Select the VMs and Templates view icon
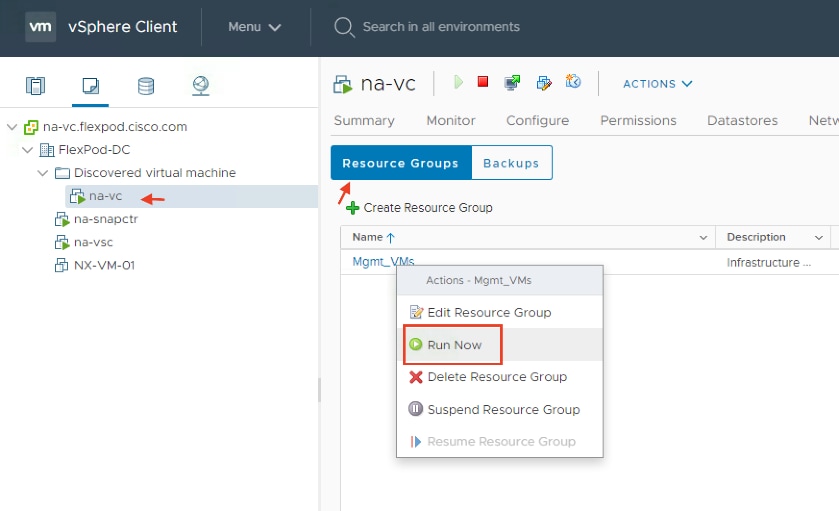839x511 pixels. click(90, 86)
